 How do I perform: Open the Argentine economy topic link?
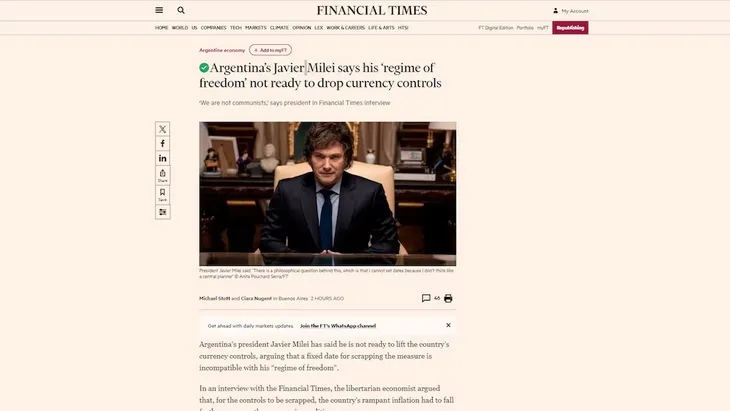(222, 50)
